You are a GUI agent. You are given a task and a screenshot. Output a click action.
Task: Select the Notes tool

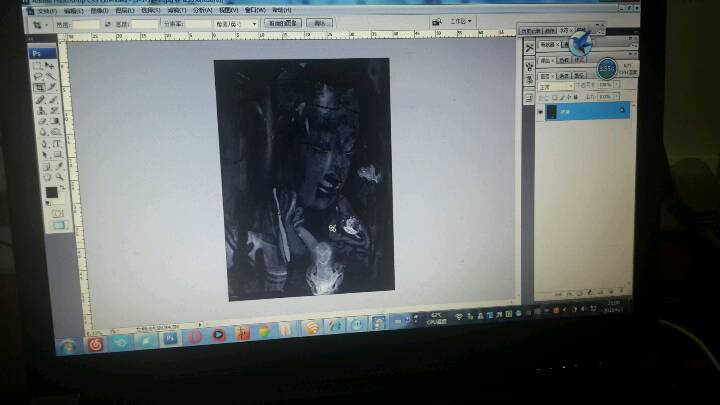(46, 166)
